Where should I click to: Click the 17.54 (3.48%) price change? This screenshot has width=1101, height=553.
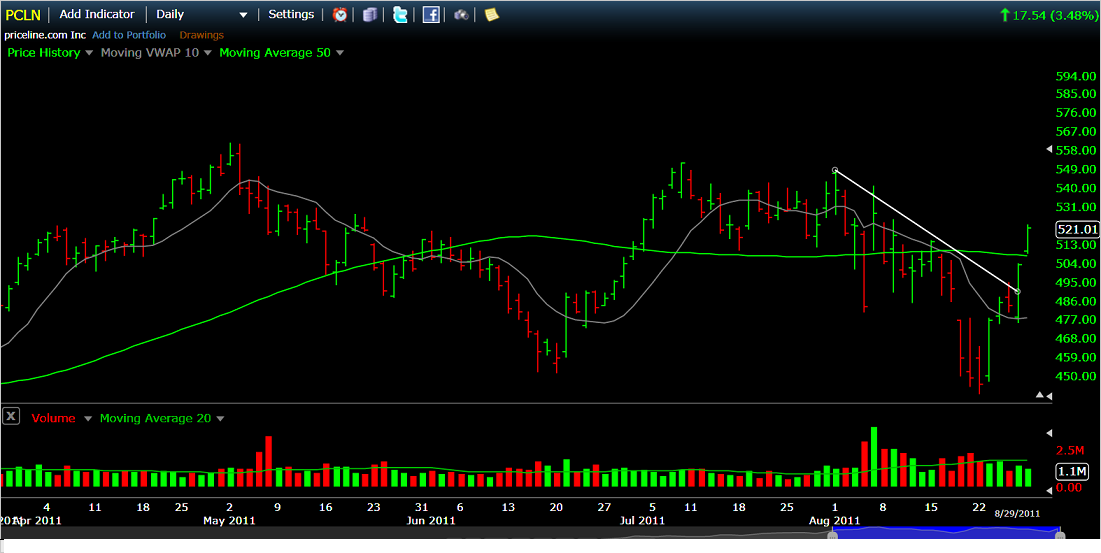pos(1050,14)
